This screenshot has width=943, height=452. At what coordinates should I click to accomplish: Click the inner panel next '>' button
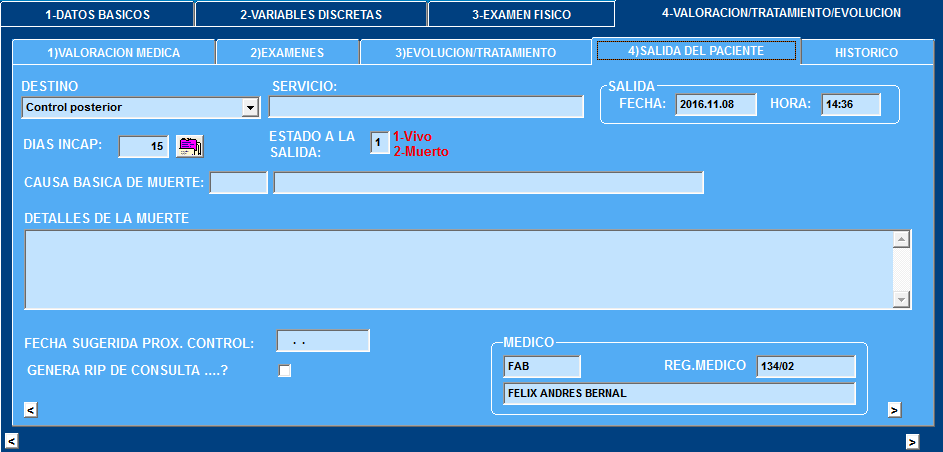click(x=894, y=410)
